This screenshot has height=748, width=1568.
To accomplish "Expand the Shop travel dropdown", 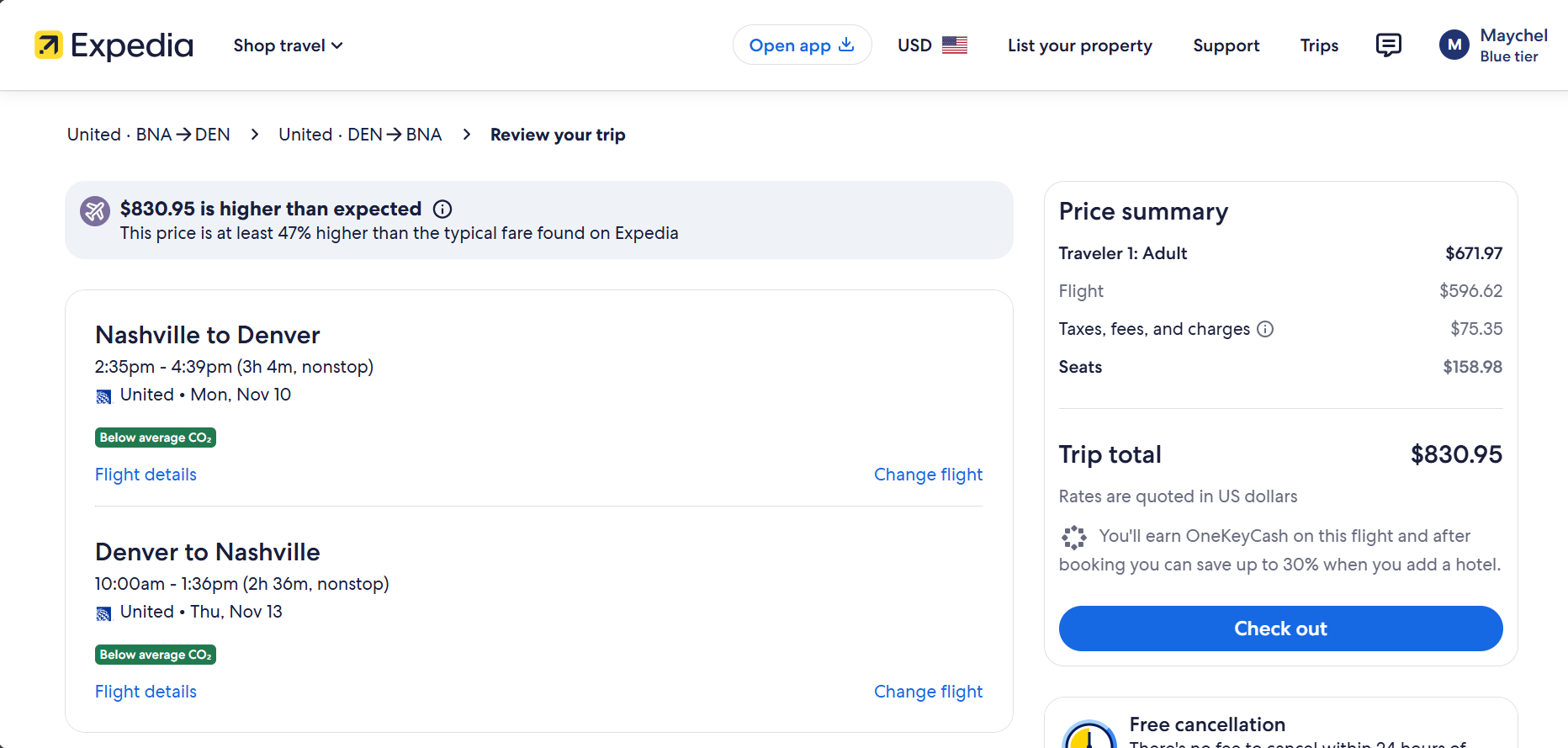I will click(x=288, y=45).
